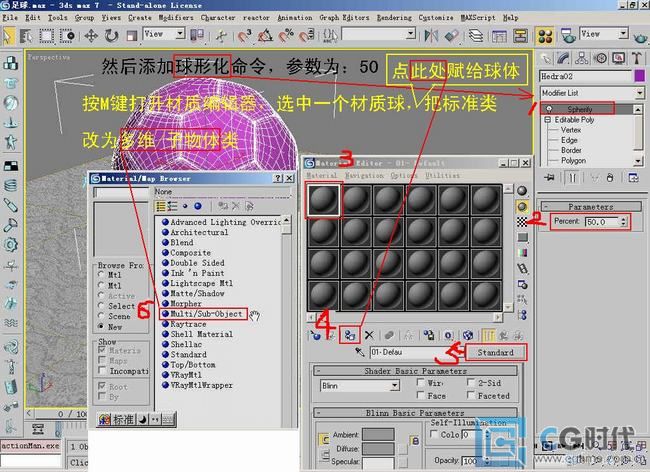Click the Render Scene teapot icon

click(x=568, y=36)
